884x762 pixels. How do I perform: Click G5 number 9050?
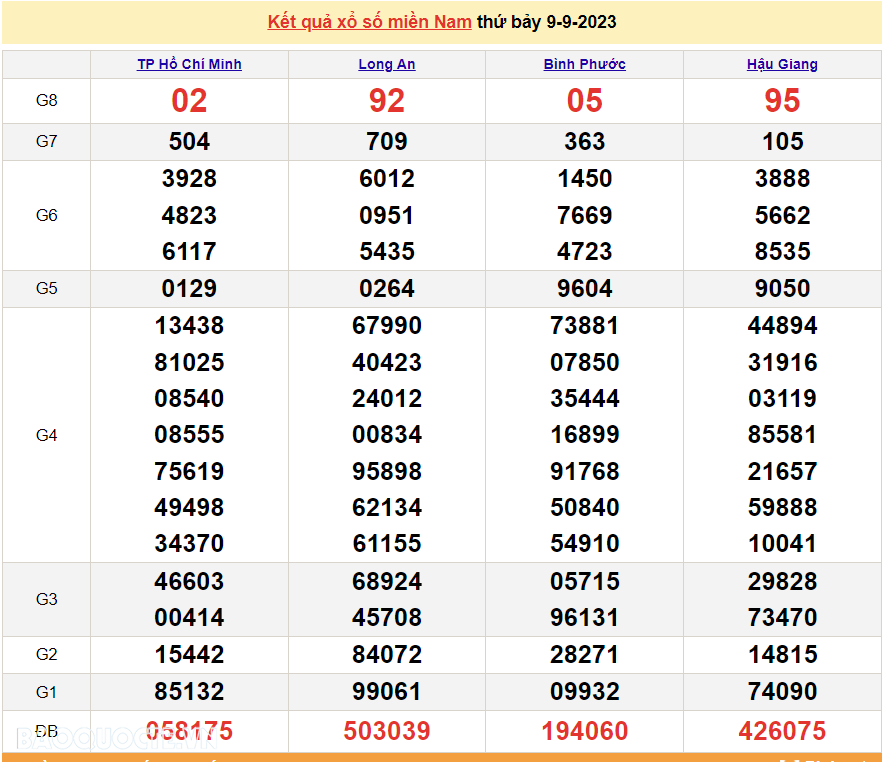tap(782, 288)
